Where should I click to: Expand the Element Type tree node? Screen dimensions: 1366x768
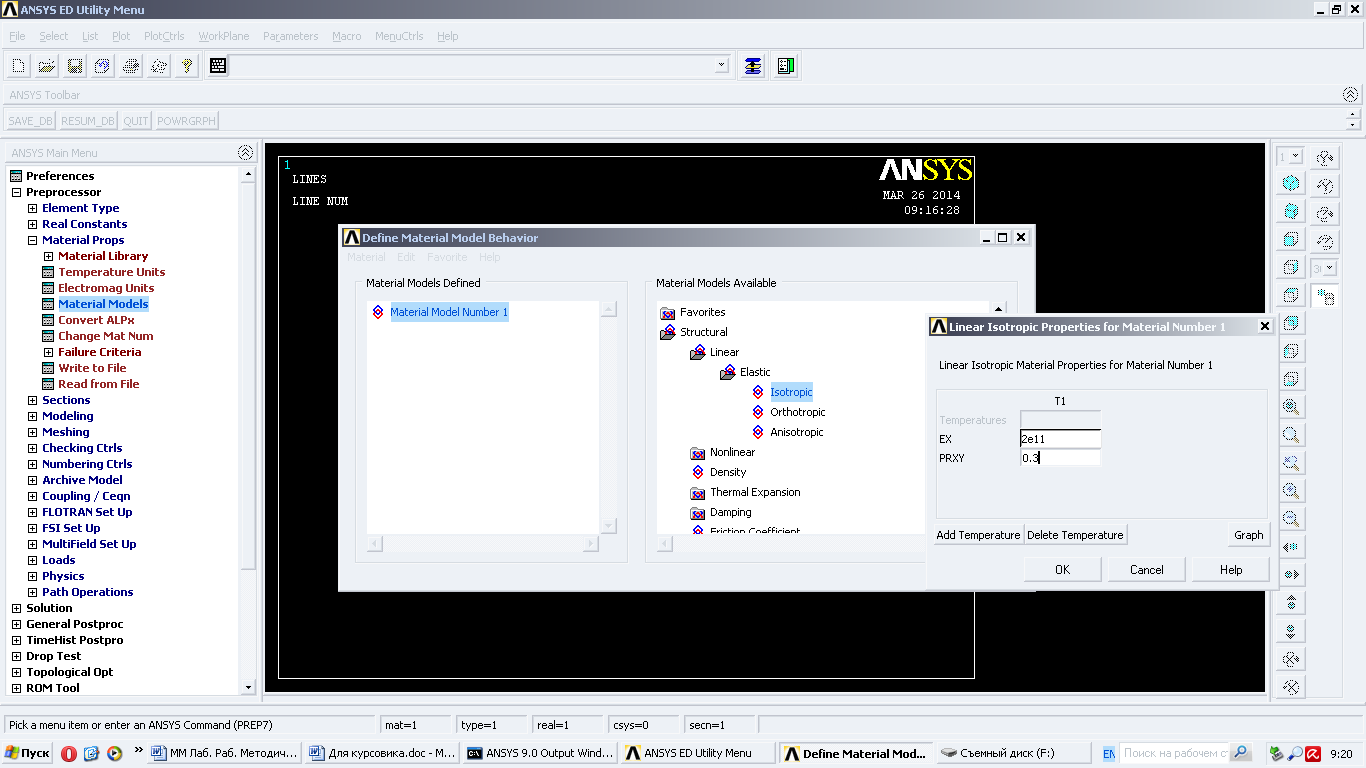click(x=32, y=208)
